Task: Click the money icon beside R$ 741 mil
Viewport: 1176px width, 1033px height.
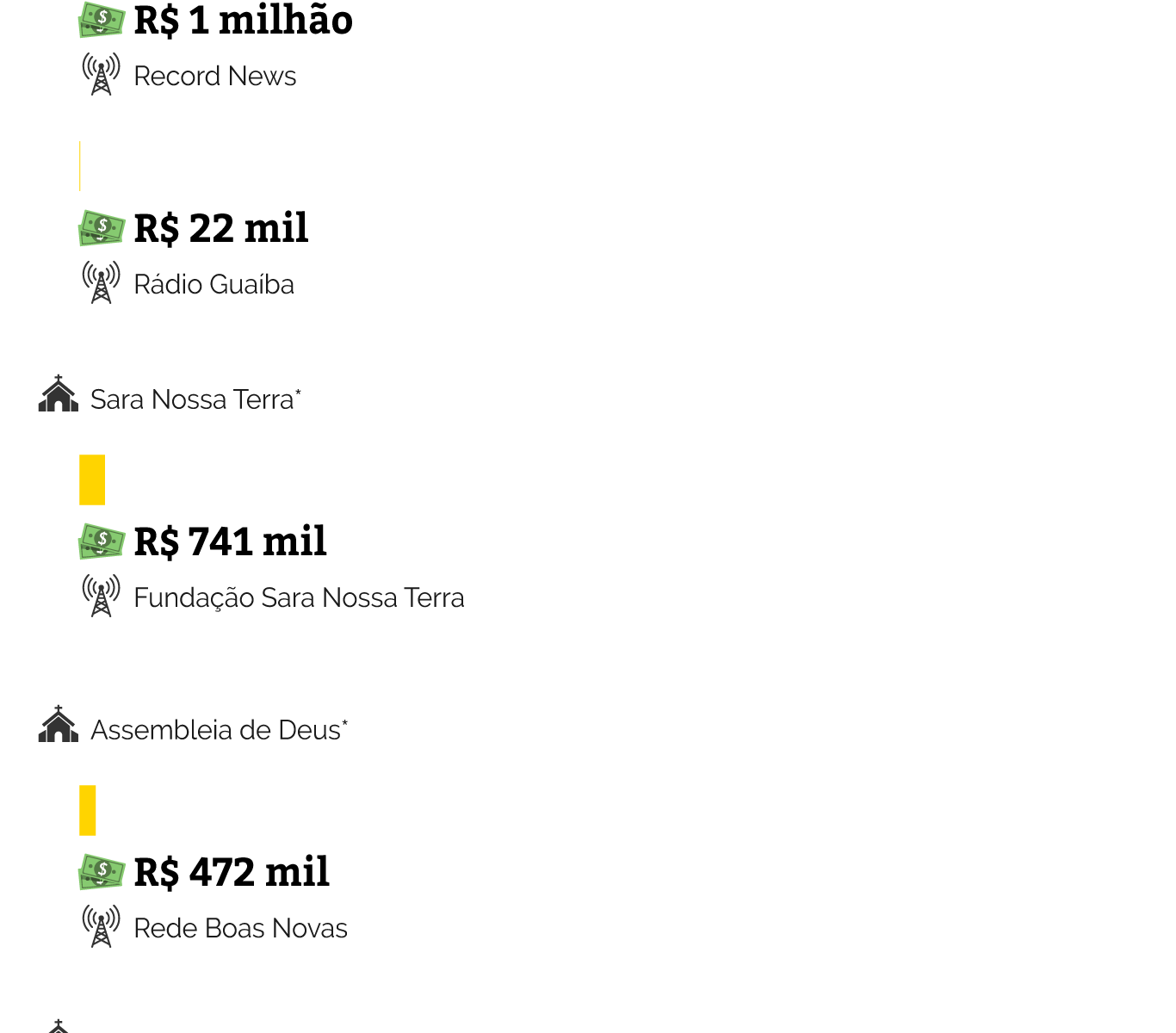Action: 102,541
